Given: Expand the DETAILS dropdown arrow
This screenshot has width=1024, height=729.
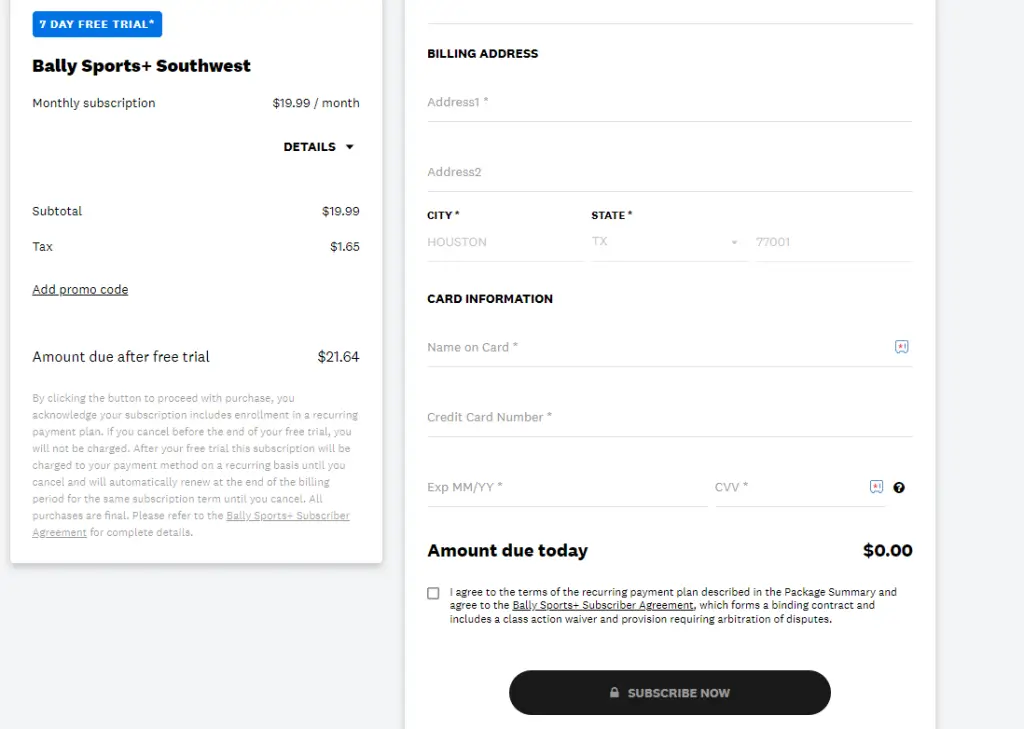Looking at the screenshot, I should [x=349, y=147].
